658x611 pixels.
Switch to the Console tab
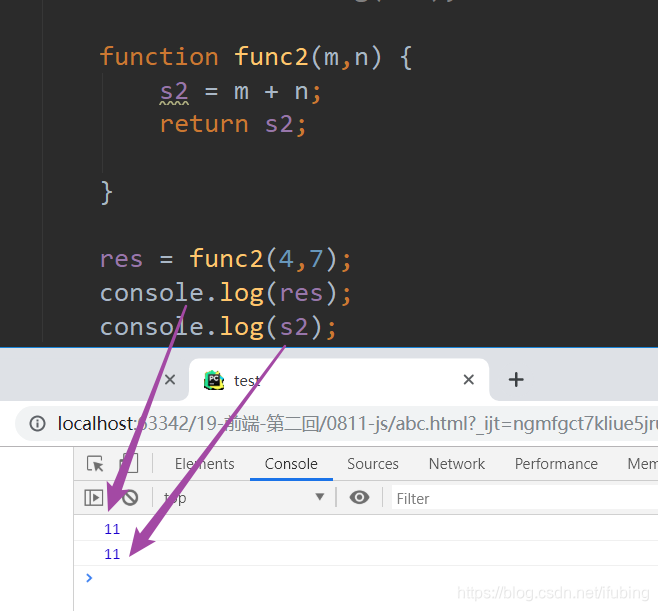pyautogui.click(x=291, y=464)
